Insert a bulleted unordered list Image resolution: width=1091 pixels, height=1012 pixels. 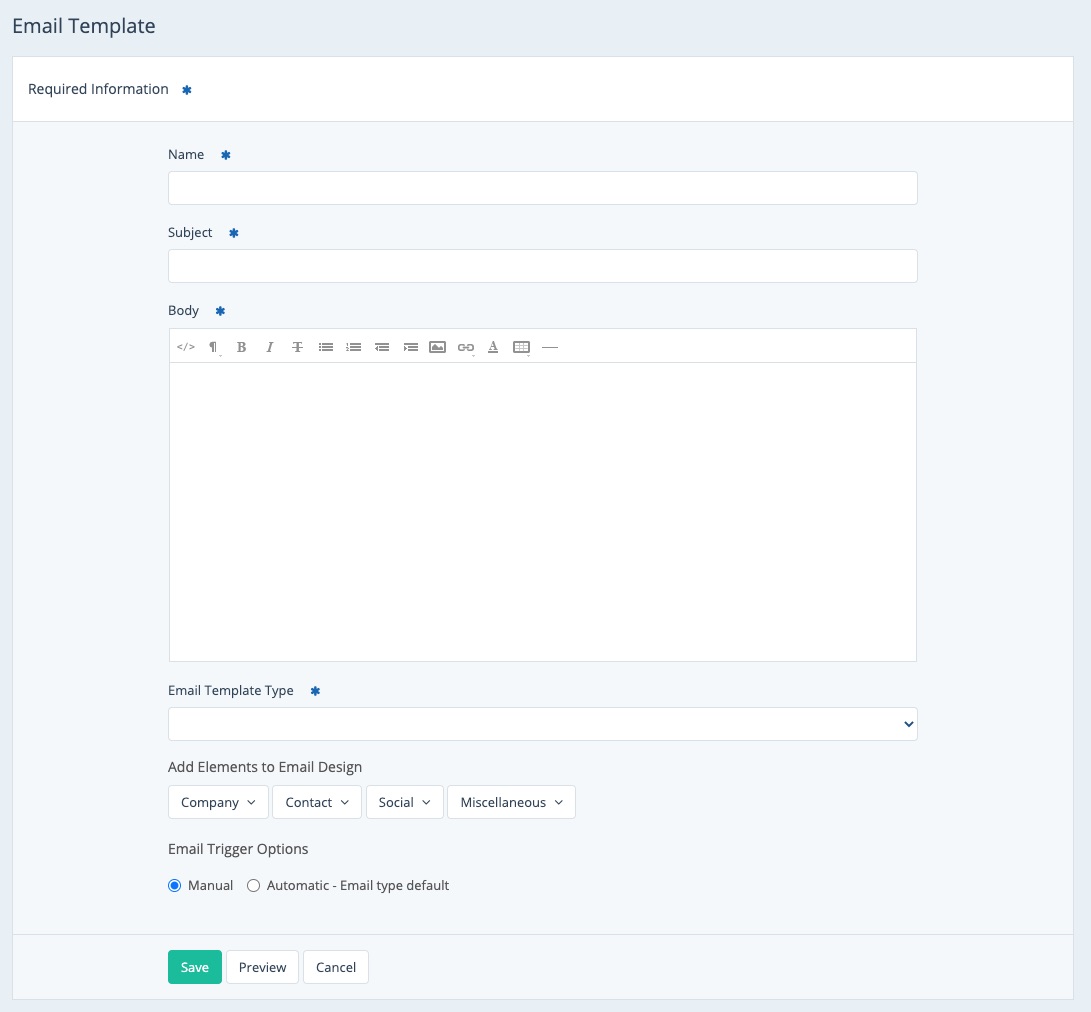(325, 347)
